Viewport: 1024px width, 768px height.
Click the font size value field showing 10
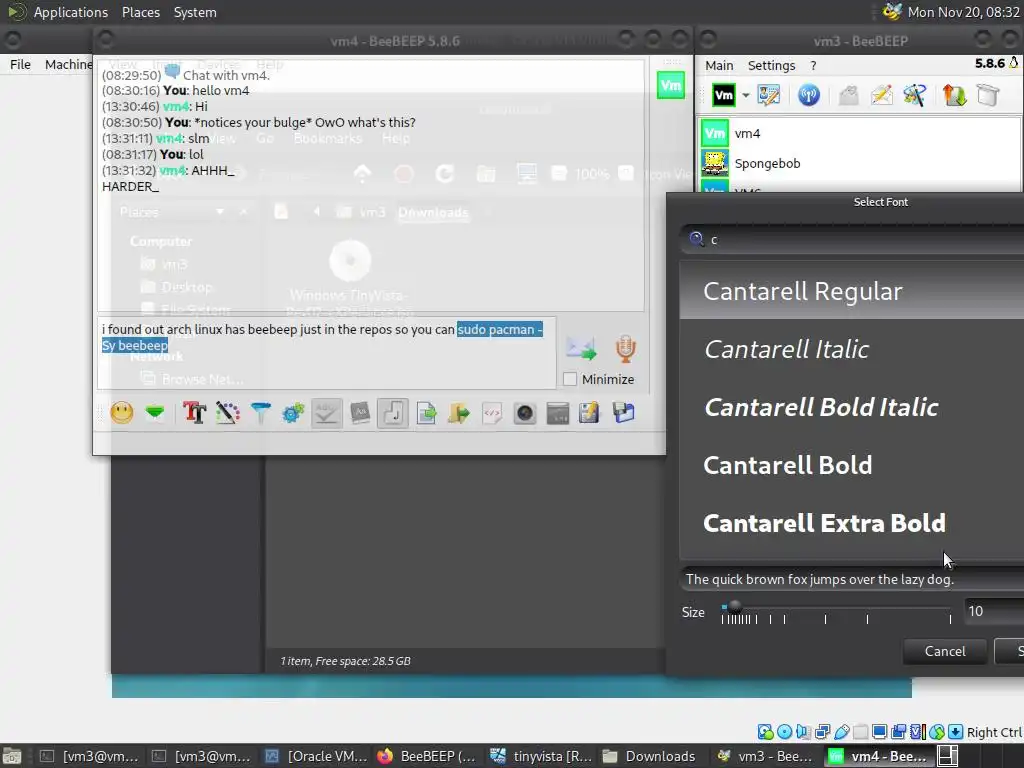coord(993,611)
